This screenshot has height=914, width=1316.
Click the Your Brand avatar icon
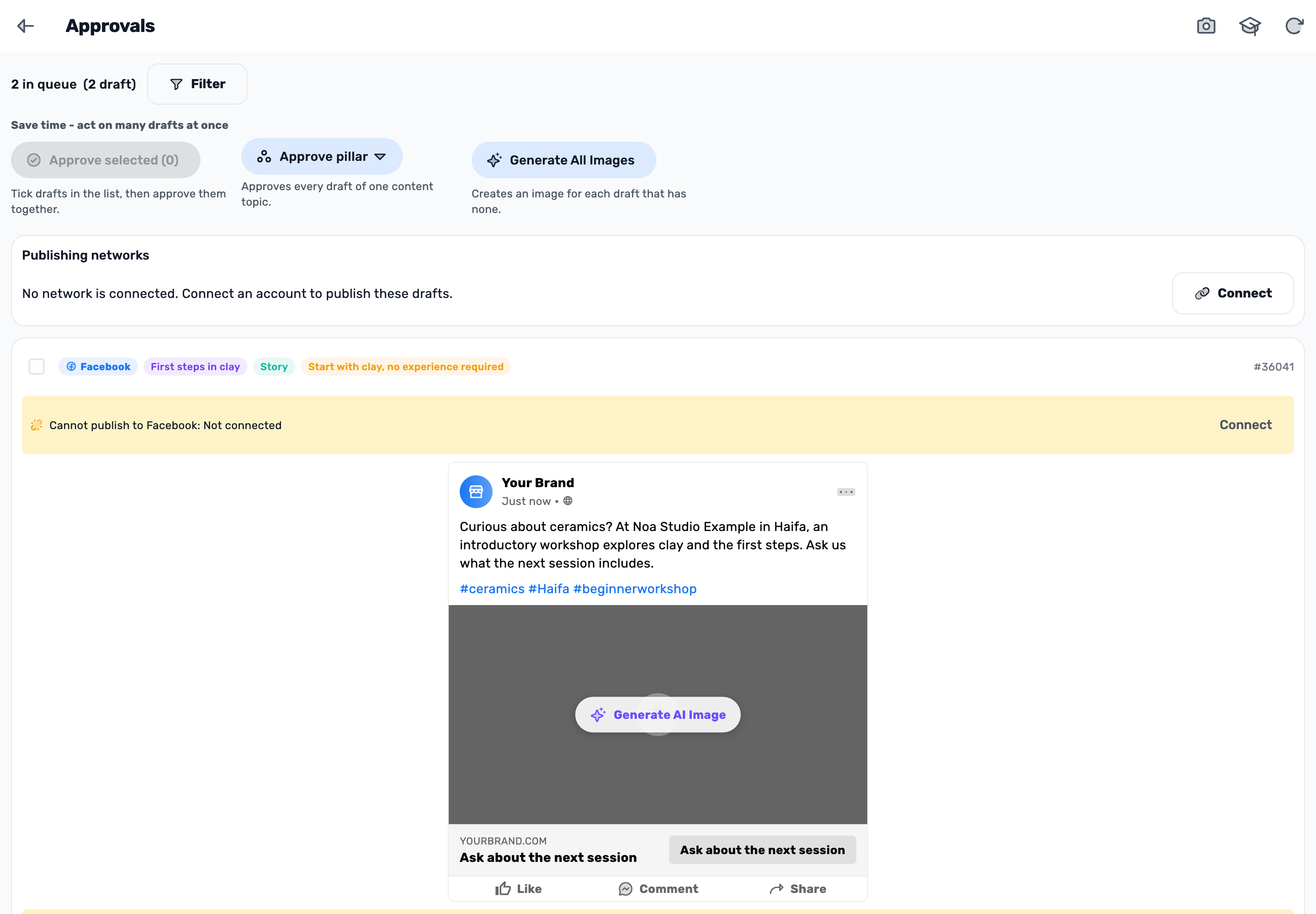tap(476, 491)
